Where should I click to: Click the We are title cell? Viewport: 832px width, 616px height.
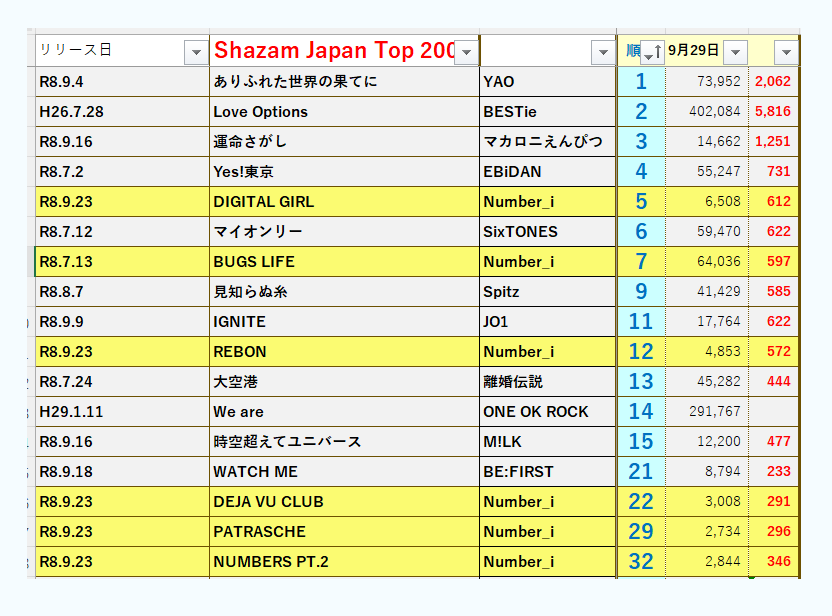click(x=344, y=411)
